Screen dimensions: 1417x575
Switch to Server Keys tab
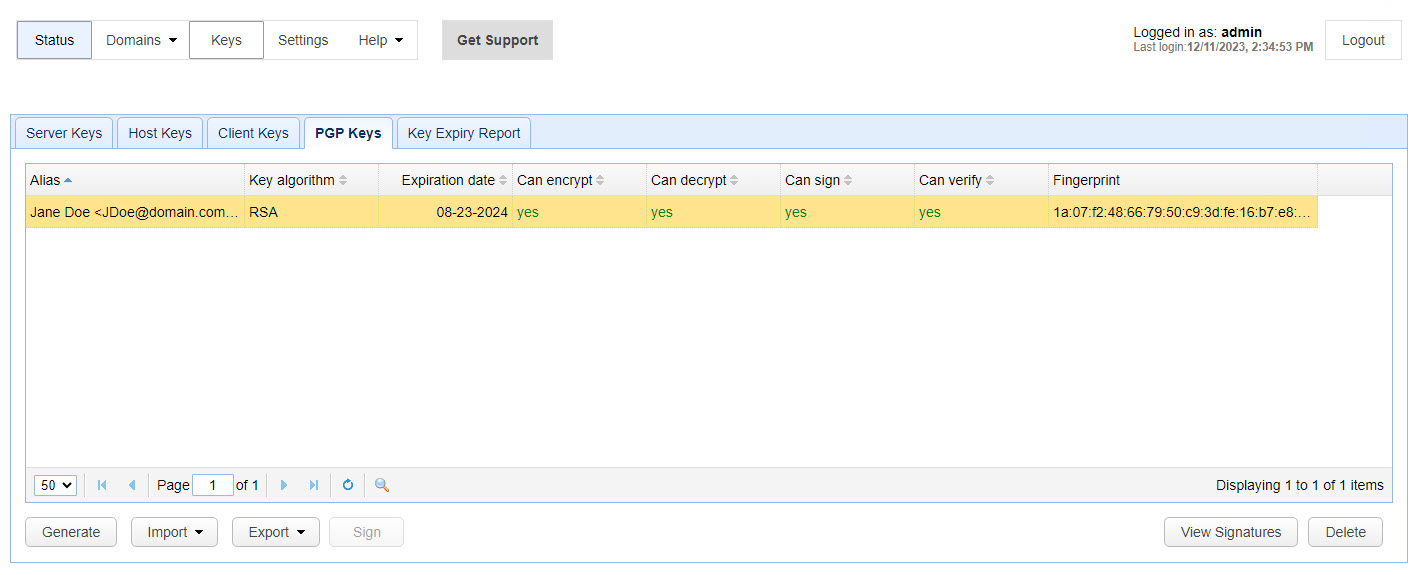click(64, 133)
